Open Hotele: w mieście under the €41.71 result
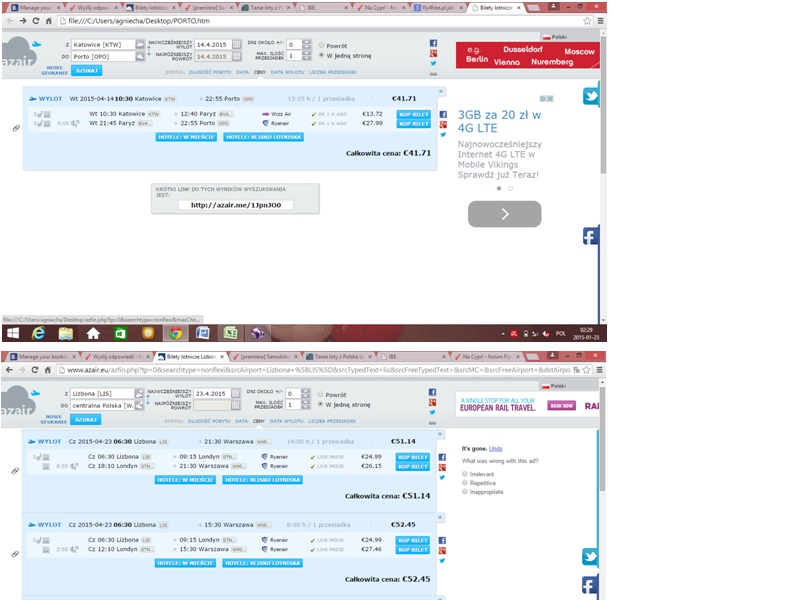Viewport: 800px width, 600px height. pos(186,137)
